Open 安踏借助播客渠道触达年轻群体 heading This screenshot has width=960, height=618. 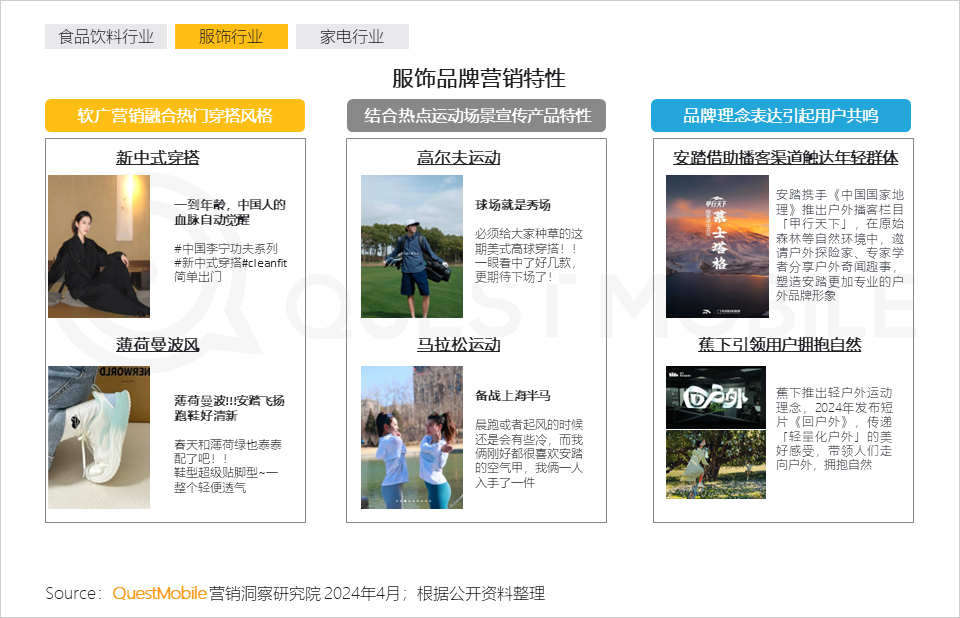(786, 158)
